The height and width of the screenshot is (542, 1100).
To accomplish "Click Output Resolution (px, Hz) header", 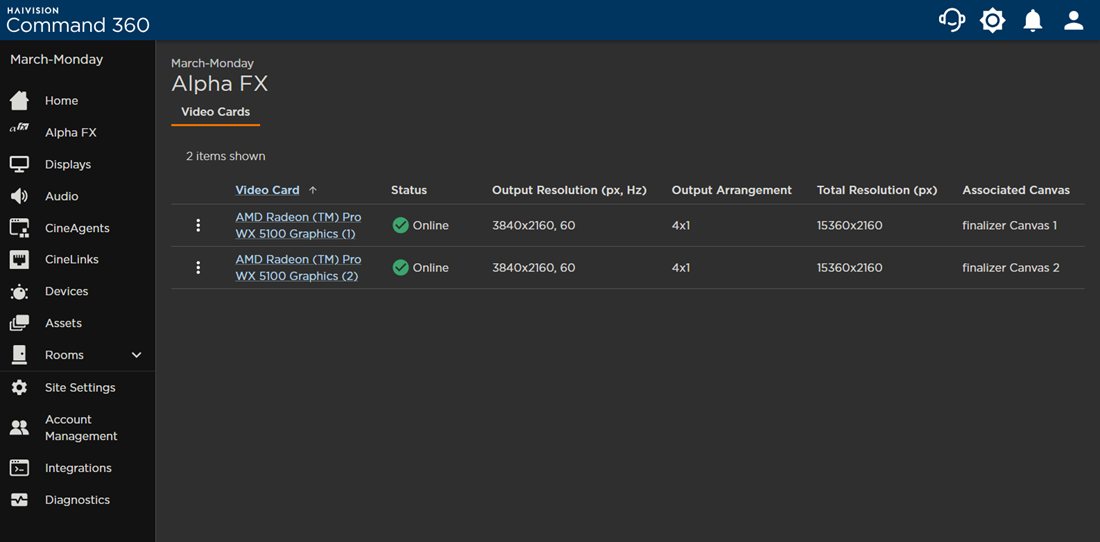I will (569, 190).
